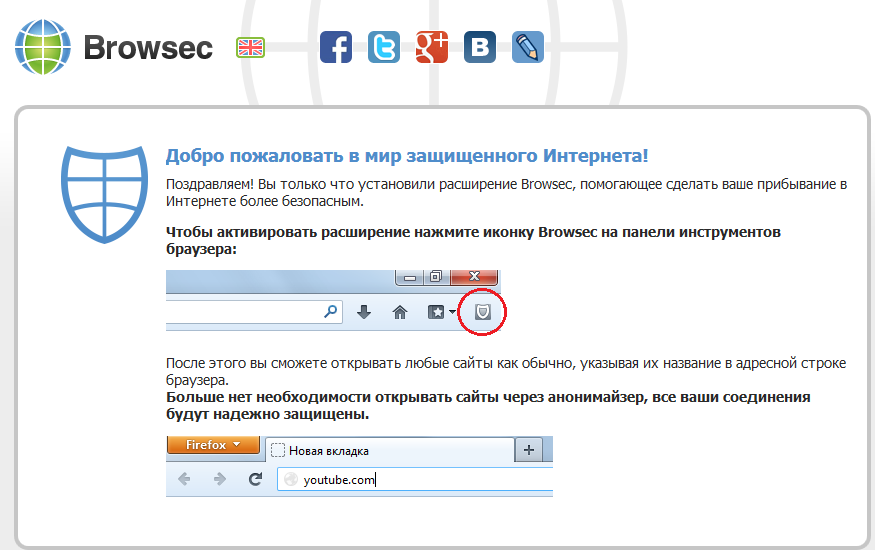Expand the bookmarks star dropdown arrow
The image size is (875, 550).
[x=453, y=314]
